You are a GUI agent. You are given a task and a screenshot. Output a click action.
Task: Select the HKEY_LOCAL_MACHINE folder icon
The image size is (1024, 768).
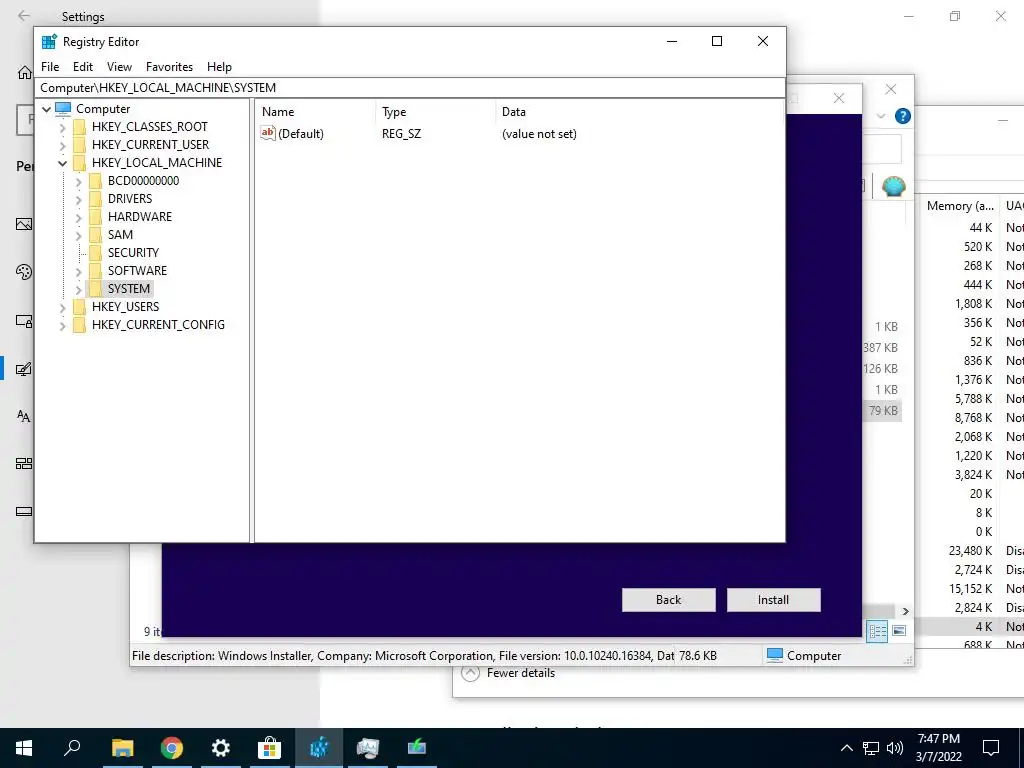pos(79,163)
